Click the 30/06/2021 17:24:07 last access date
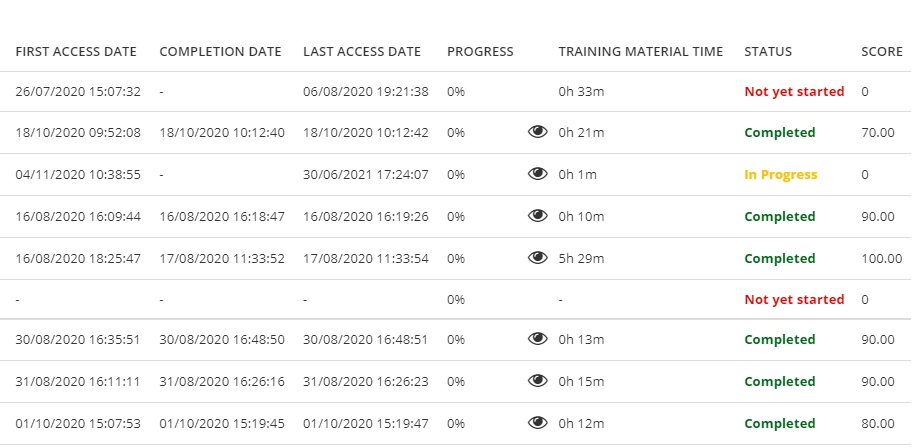914x448 pixels. 365,174
